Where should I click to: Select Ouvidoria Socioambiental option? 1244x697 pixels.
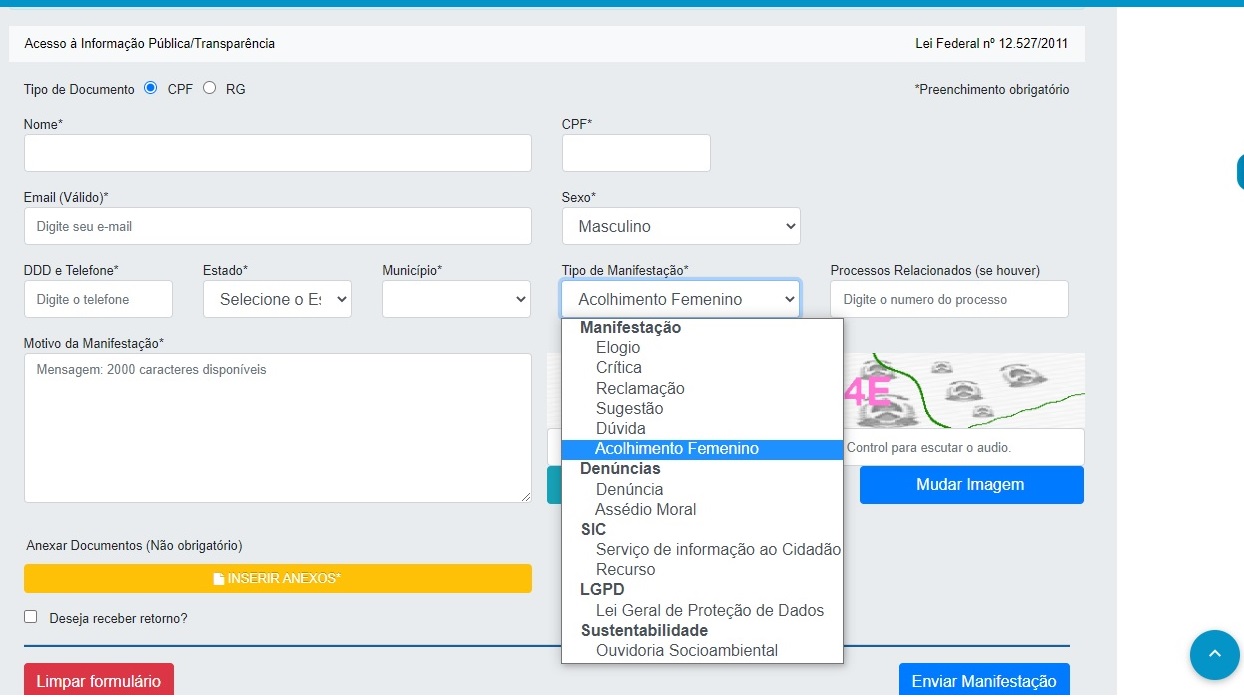pyautogui.click(x=686, y=650)
